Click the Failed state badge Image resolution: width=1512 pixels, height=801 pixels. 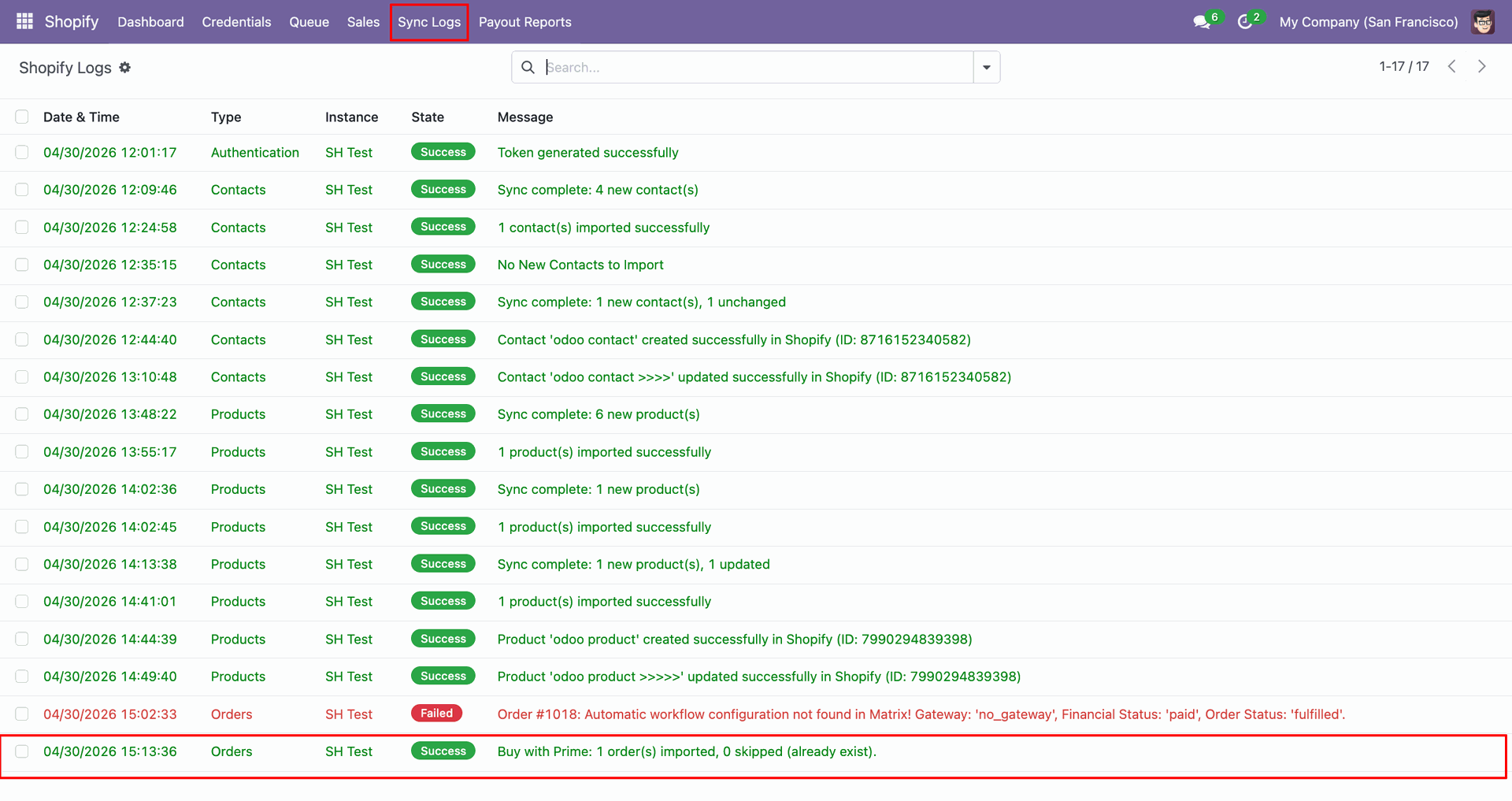click(436, 714)
